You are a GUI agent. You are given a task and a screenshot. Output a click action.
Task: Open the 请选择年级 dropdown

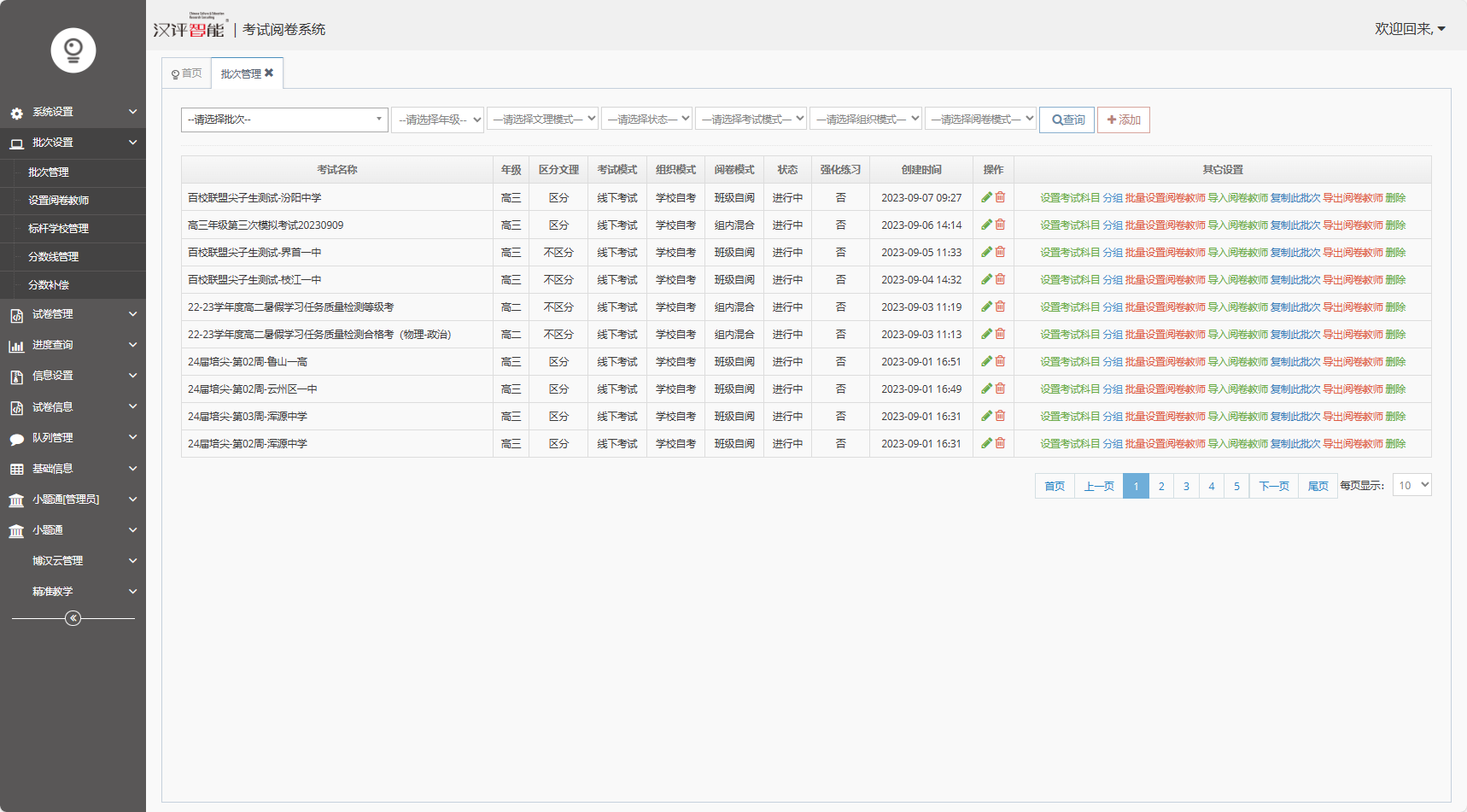click(x=438, y=120)
